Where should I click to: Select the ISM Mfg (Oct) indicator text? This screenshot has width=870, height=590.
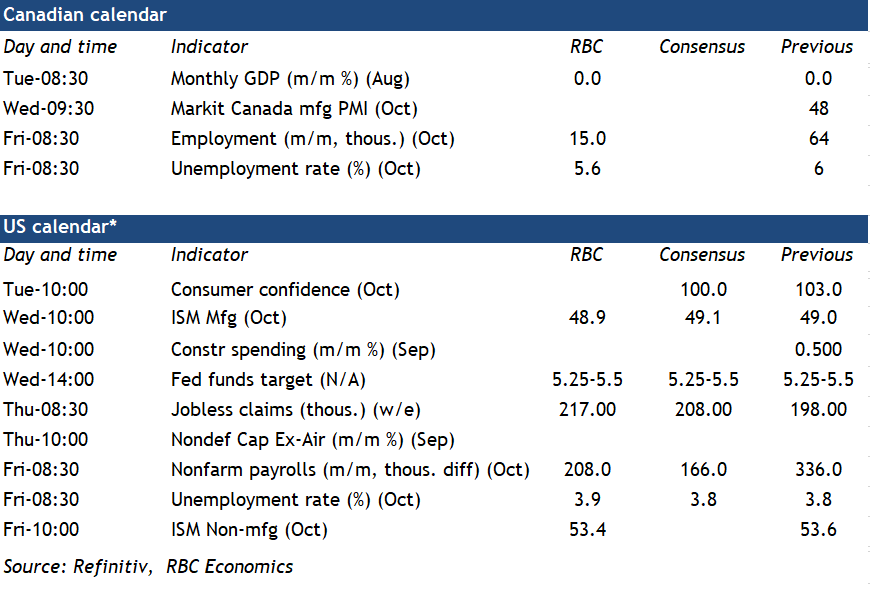click(229, 319)
